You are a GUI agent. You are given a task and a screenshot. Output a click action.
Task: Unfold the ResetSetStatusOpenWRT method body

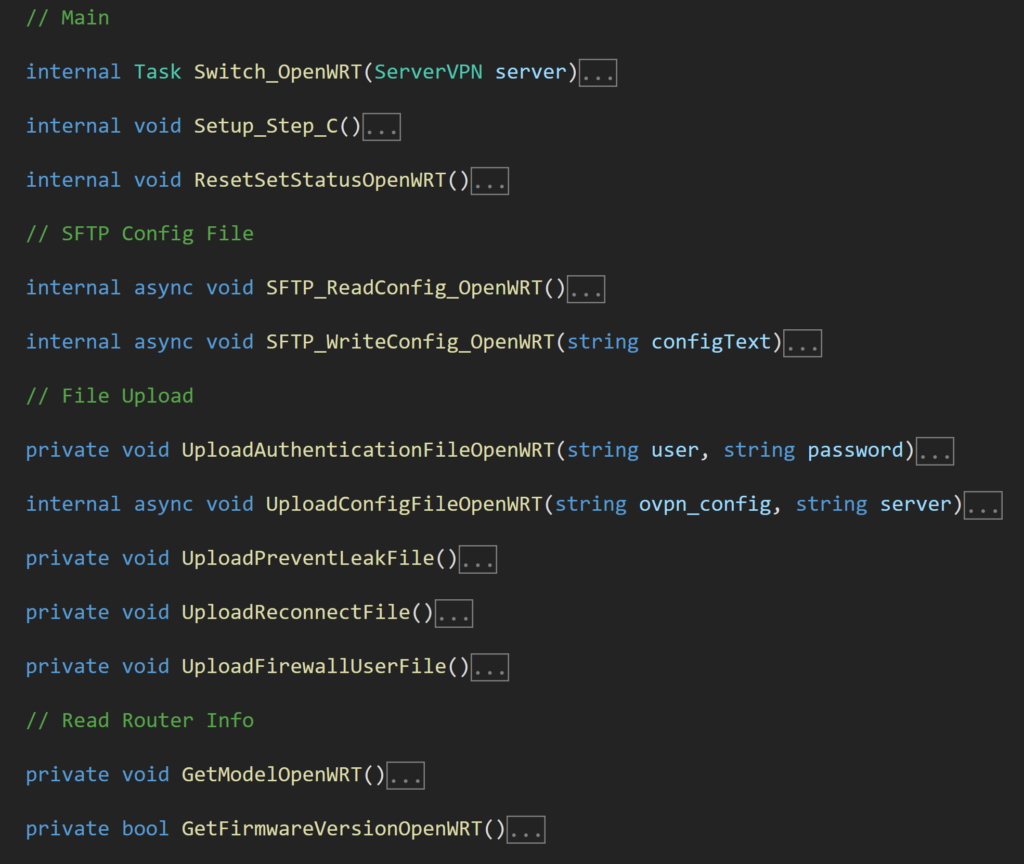(490, 181)
